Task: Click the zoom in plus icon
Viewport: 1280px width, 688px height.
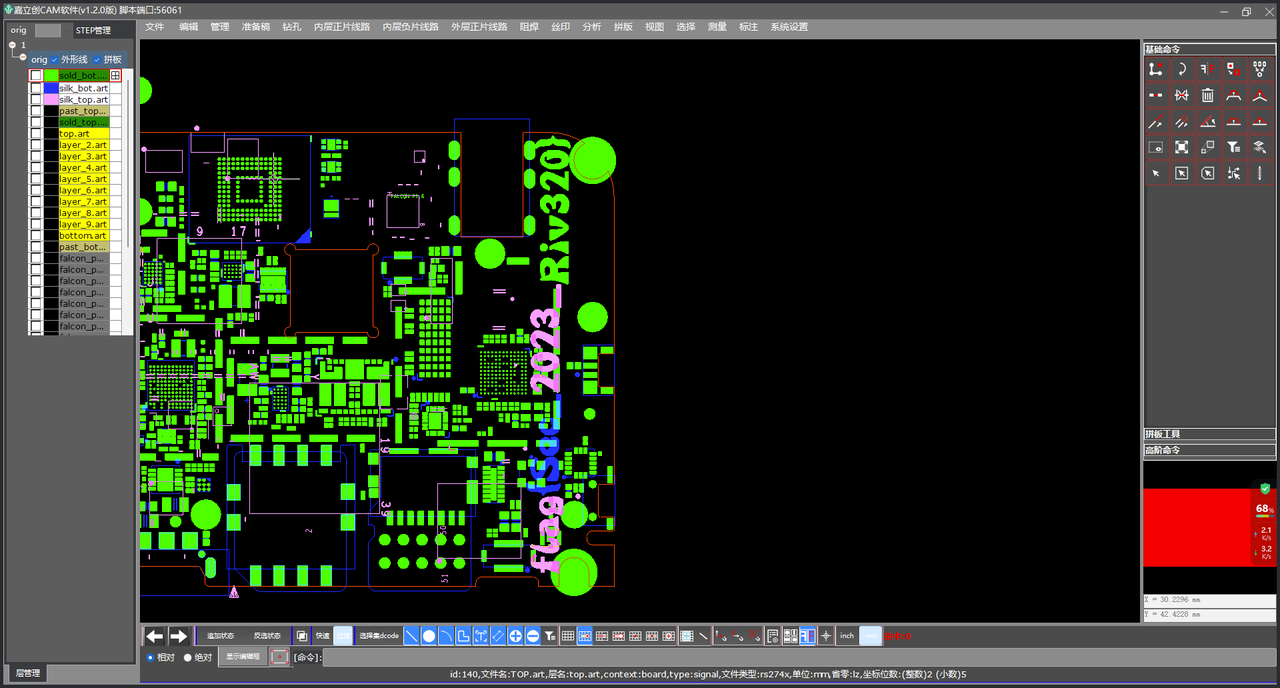Action: click(x=515, y=636)
